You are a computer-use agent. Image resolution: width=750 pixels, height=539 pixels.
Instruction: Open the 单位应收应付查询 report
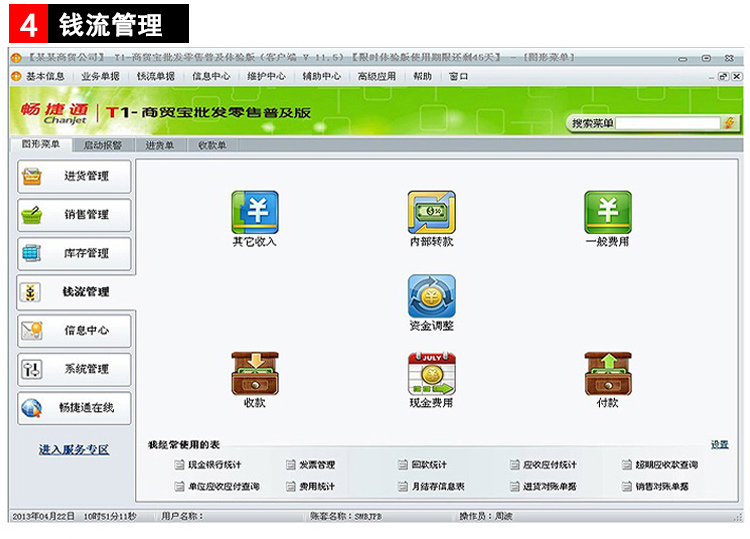tap(217, 486)
